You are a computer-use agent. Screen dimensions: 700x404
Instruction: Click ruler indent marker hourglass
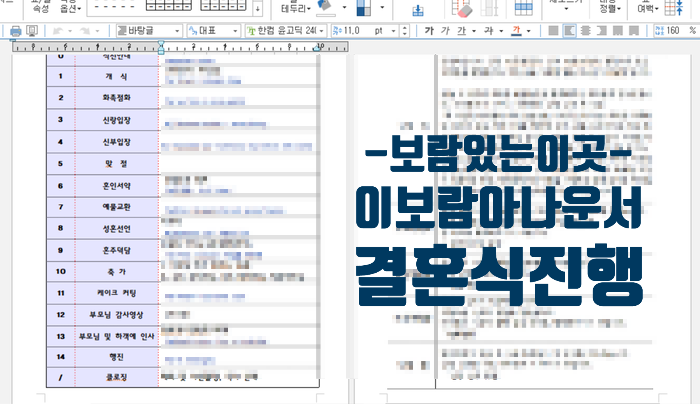pyautogui.click(x=161, y=47)
